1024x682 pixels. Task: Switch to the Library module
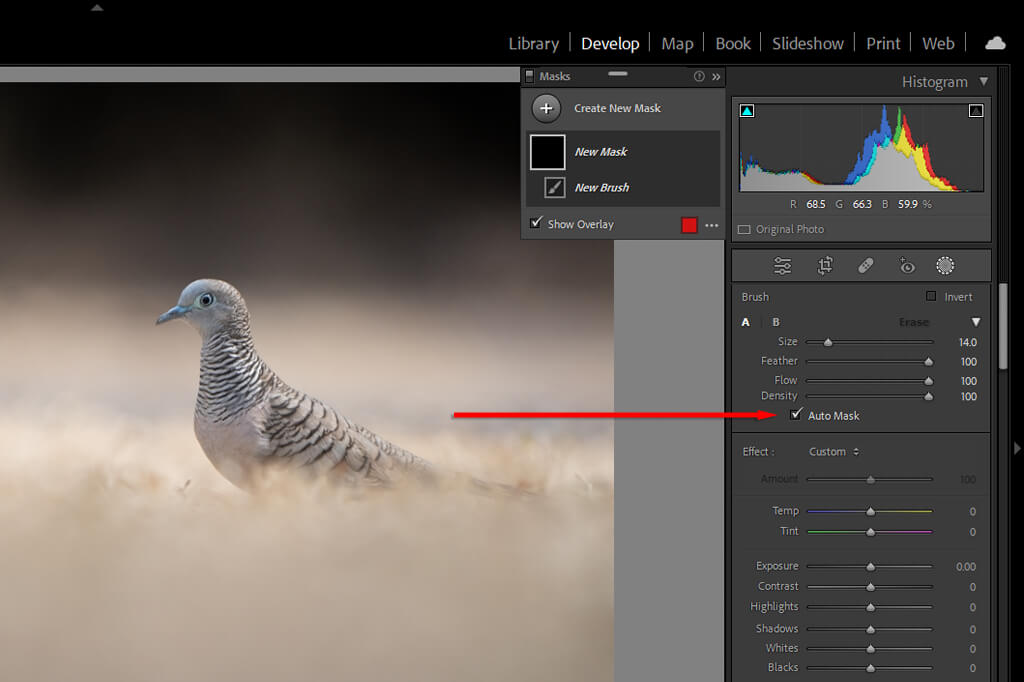(533, 43)
